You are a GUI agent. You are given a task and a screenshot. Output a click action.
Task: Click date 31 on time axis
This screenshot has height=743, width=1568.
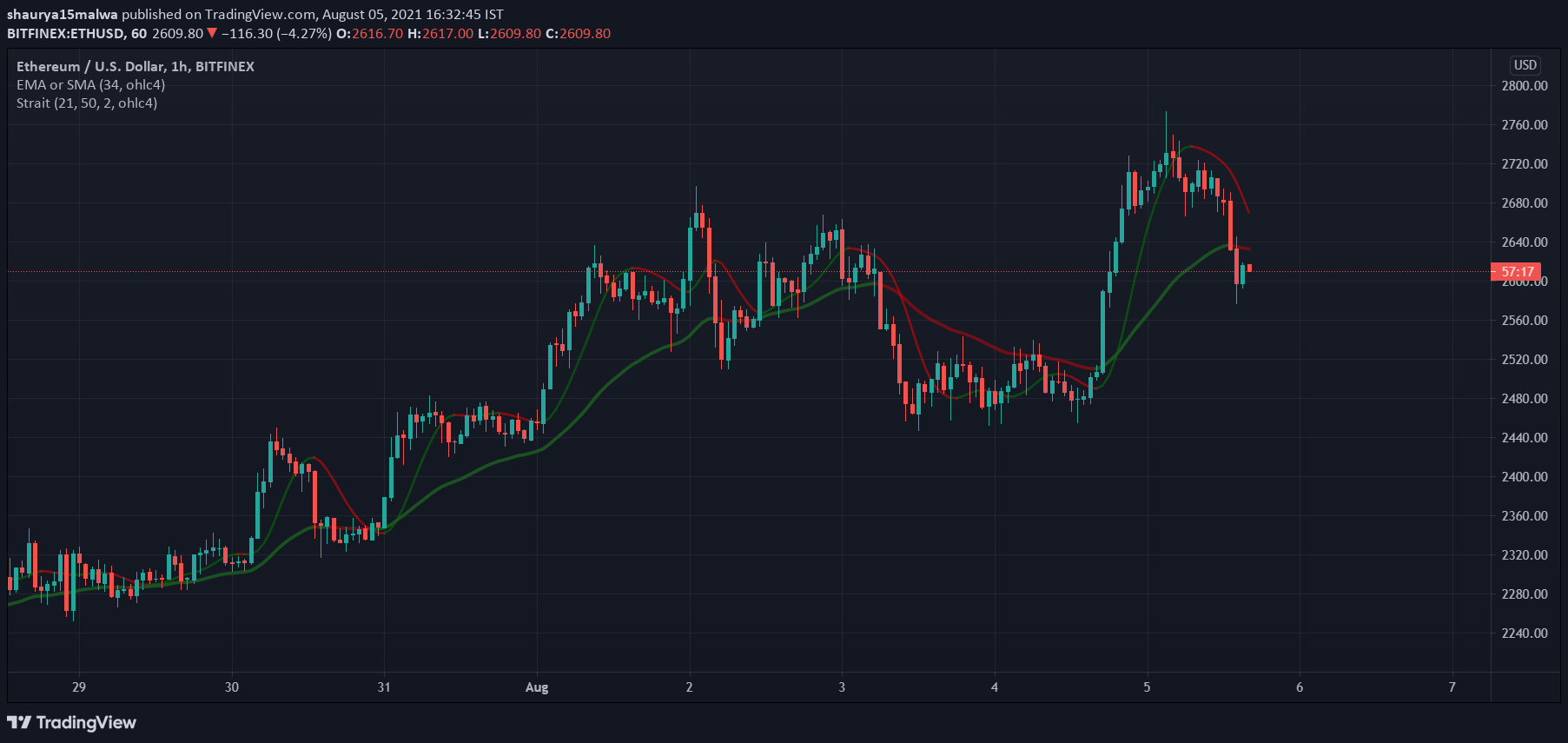click(384, 687)
